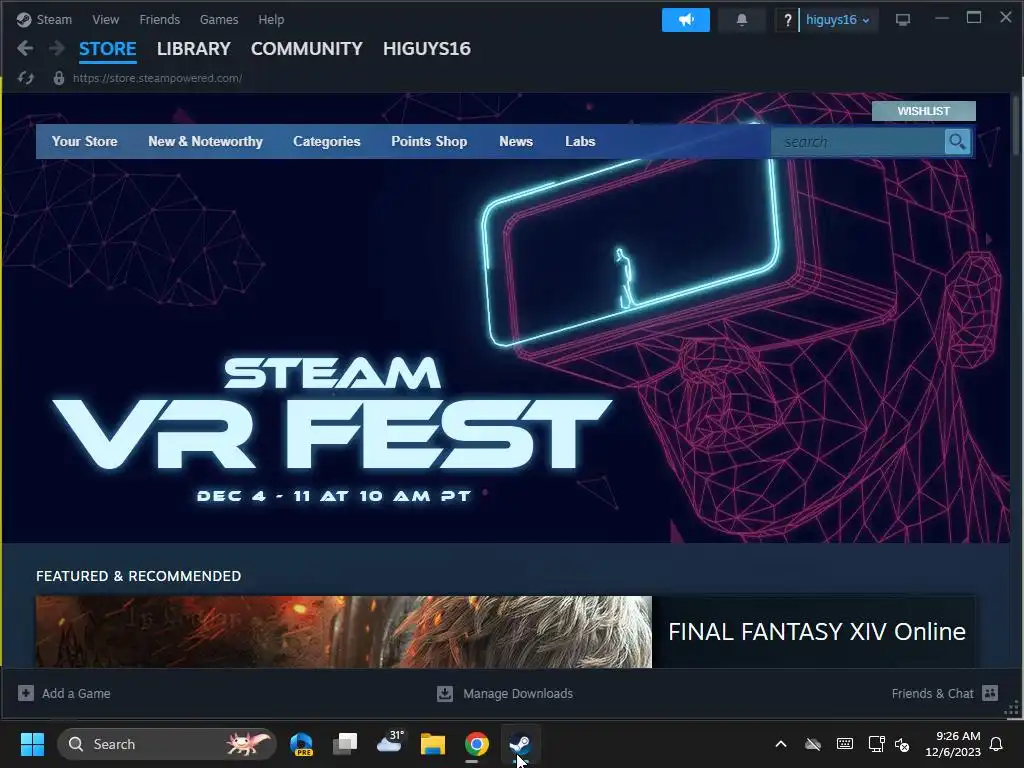Viewport: 1024px width, 768px height.
Task: Select the STORE tab
Action: coord(108,48)
